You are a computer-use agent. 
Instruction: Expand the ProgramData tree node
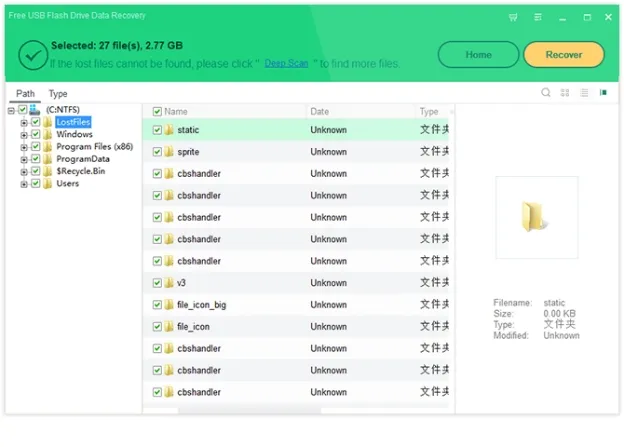point(24,160)
